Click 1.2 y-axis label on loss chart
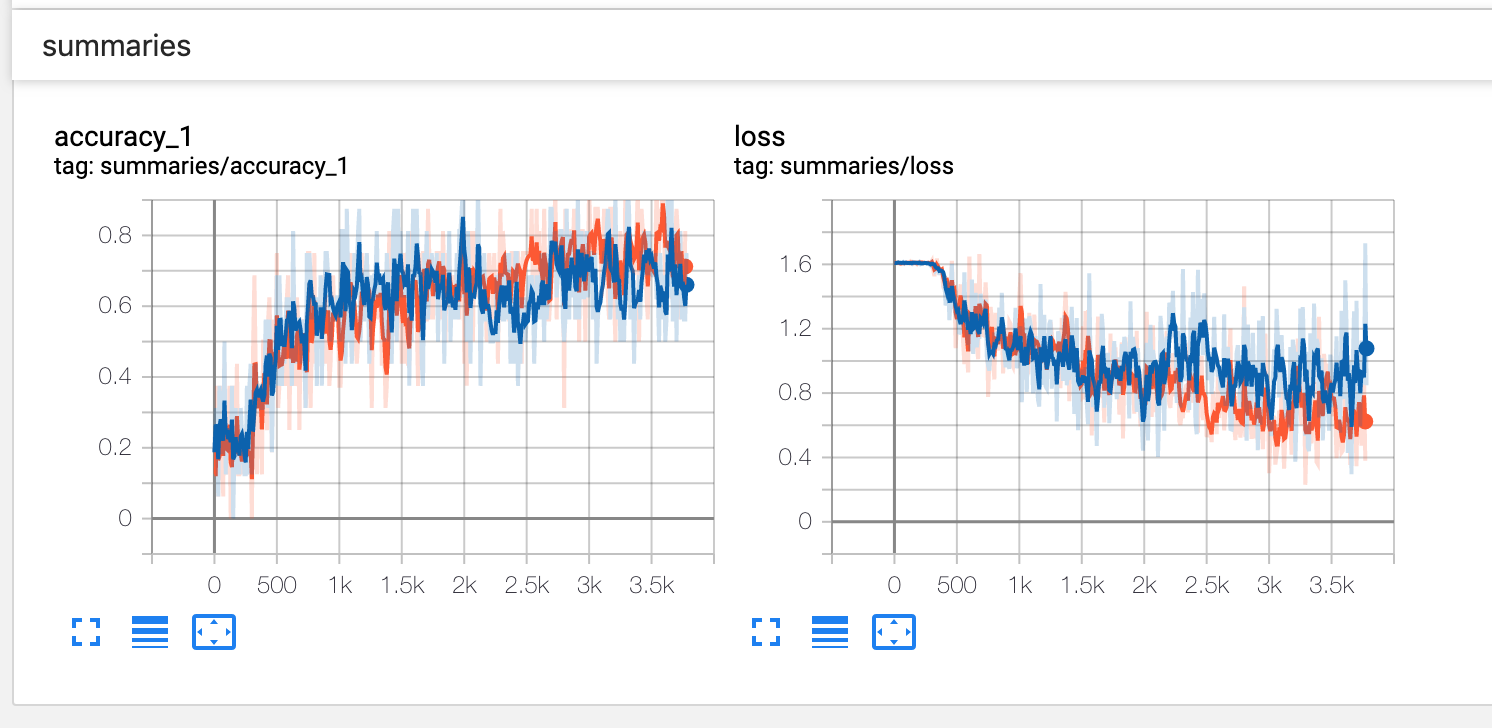The height and width of the screenshot is (728, 1492). point(798,328)
